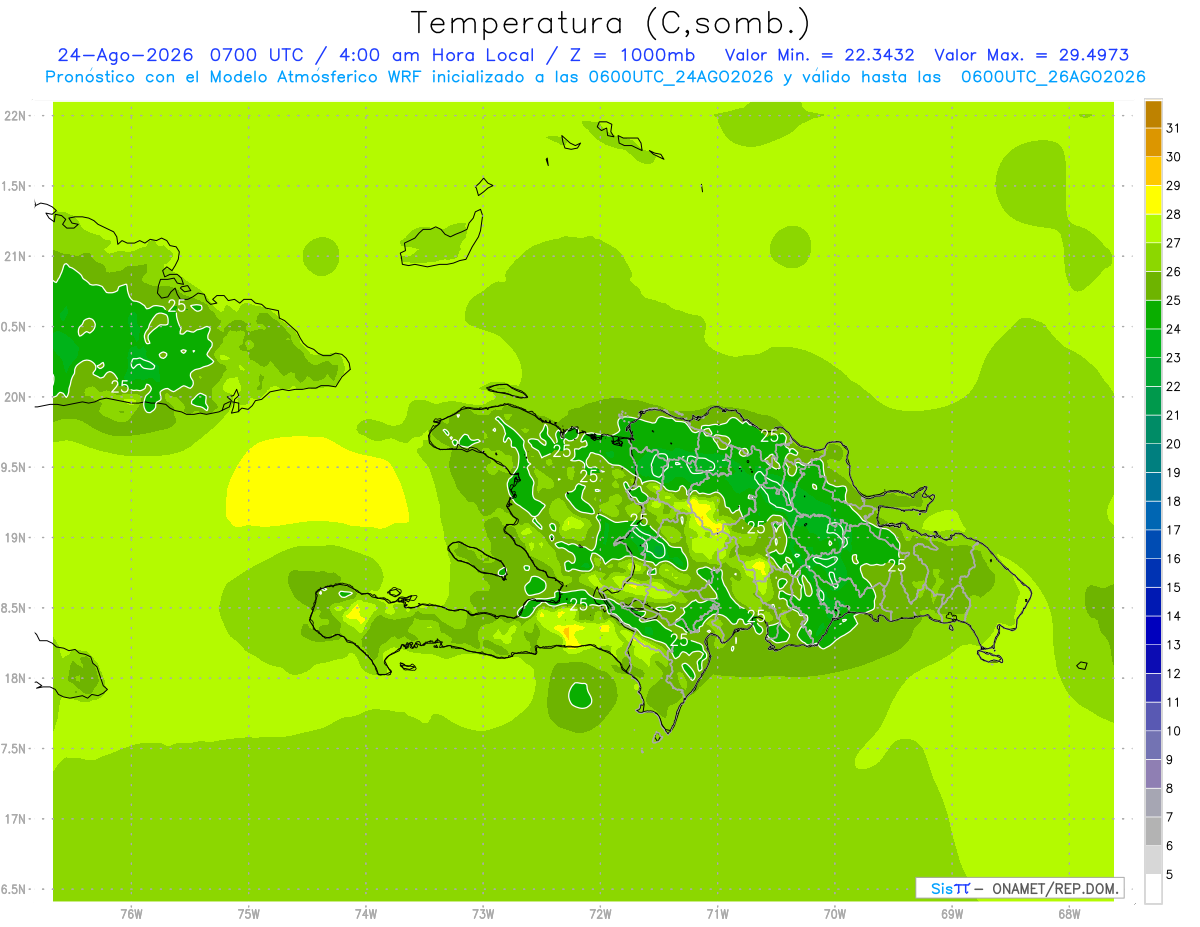Screen dimensions: 1200x927
Task: Click the legend value 10
Action: tap(1174, 731)
